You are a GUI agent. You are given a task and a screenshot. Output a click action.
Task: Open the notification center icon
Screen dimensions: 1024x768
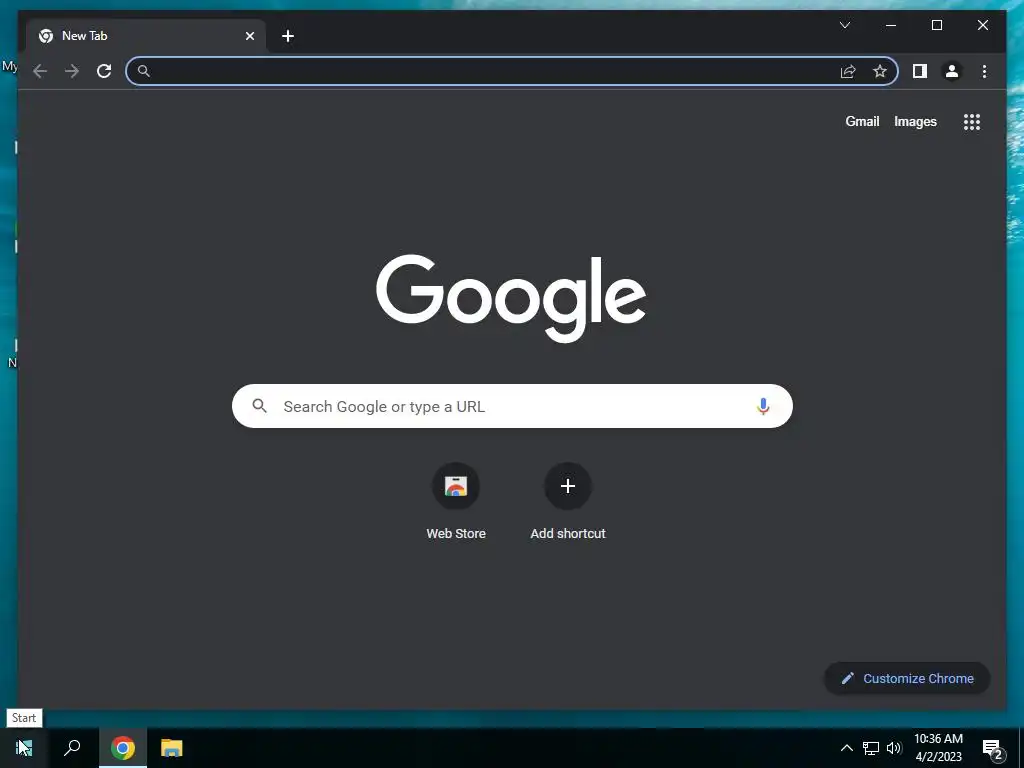[992, 749]
